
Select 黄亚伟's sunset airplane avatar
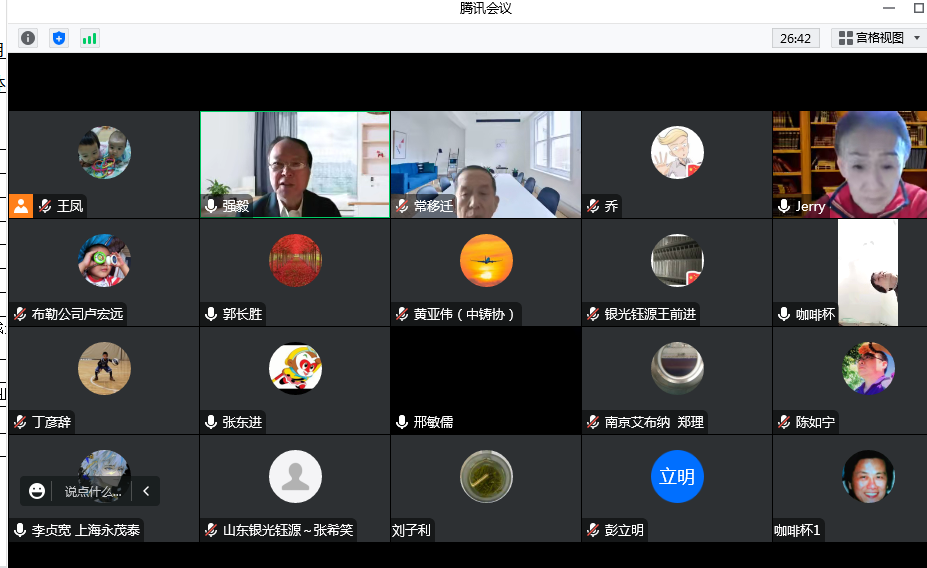[x=486, y=261]
